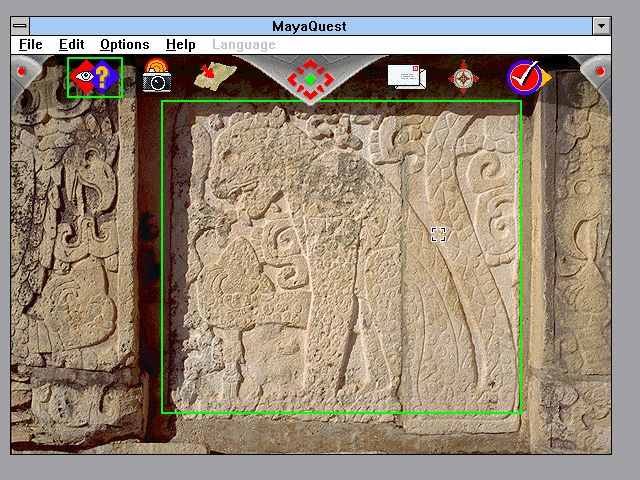
Task: Click the title bar down-arrow button
Action: (601, 26)
